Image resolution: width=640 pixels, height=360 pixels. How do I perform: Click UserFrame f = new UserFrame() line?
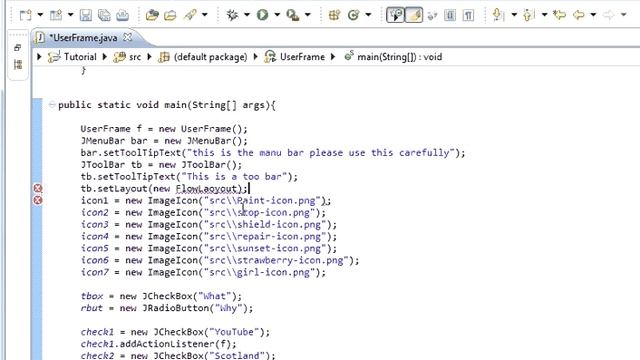pyautogui.click(x=164, y=129)
